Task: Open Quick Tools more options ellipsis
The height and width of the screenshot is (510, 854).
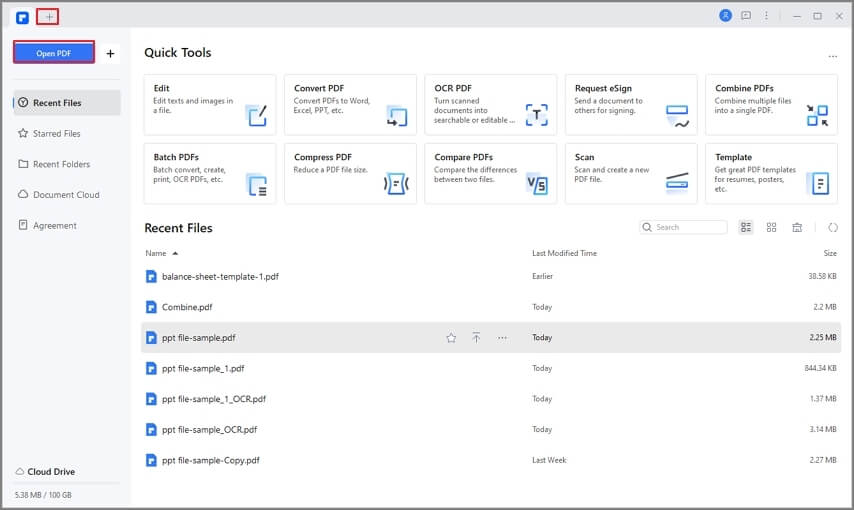Action: 832,56
